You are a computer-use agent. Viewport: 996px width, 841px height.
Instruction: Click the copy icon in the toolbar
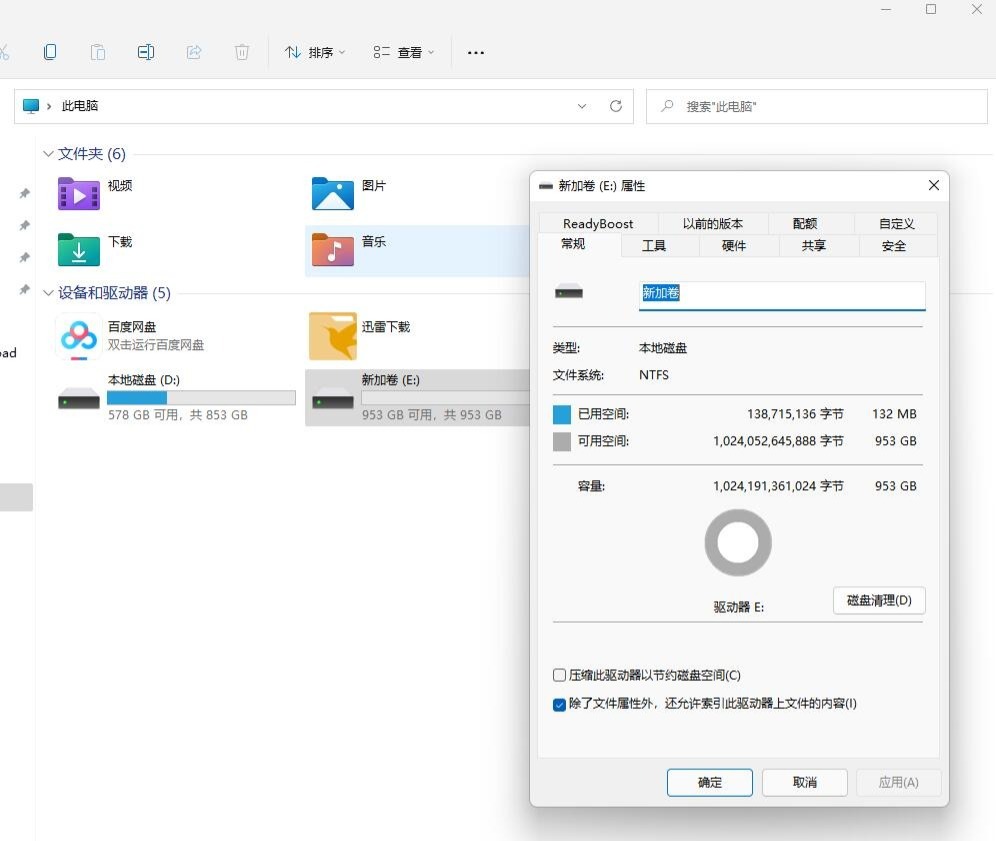click(x=50, y=52)
